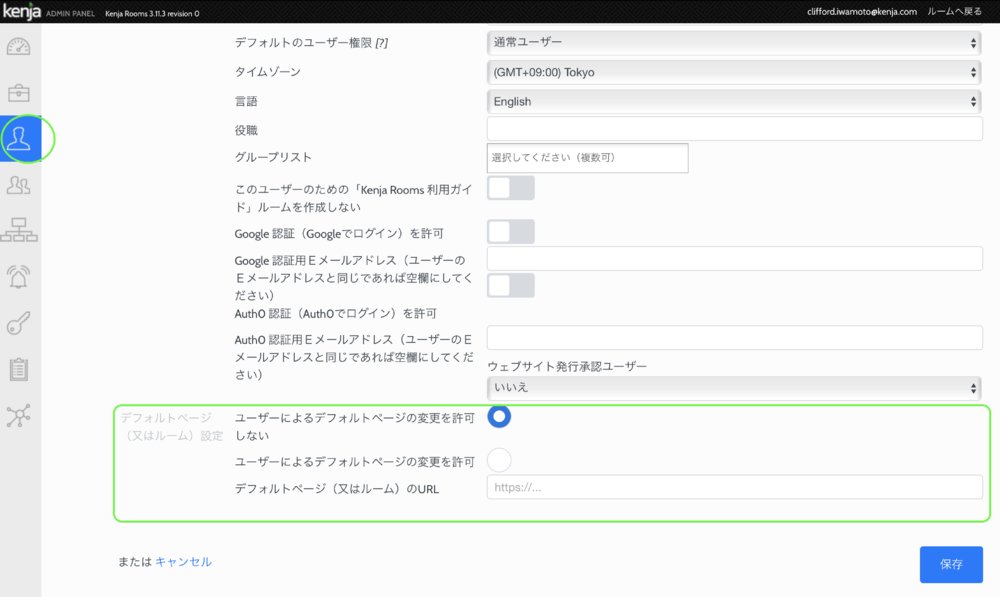Open the グループリスト multi-select field
Image resolution: width=1000 pixels, height=597 pixels.
pyautogui.click(x=587, y=158)
